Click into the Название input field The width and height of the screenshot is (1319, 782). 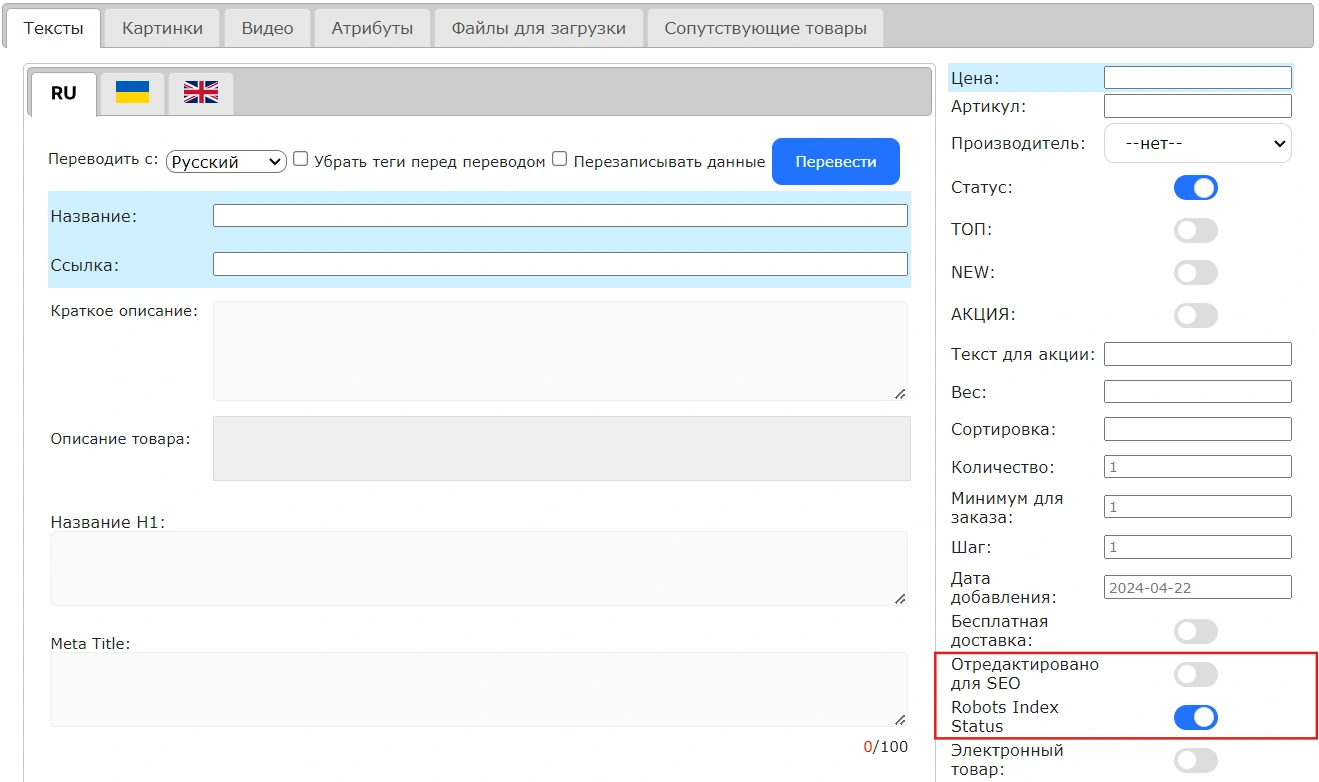pyautogui.click(x=560, y=216)
